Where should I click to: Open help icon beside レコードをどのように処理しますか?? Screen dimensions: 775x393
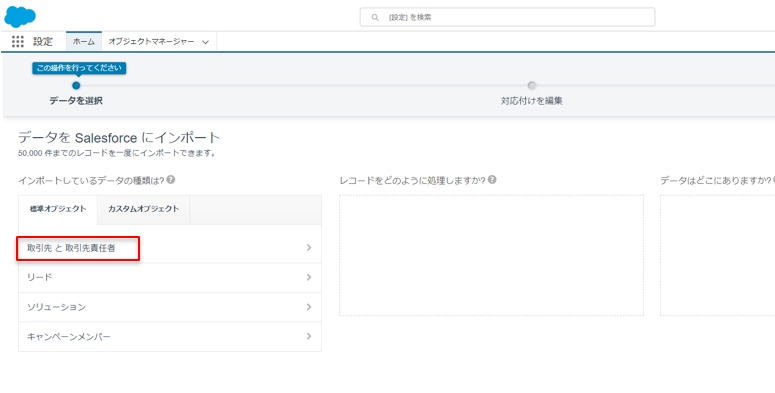(x=492, y=180)
